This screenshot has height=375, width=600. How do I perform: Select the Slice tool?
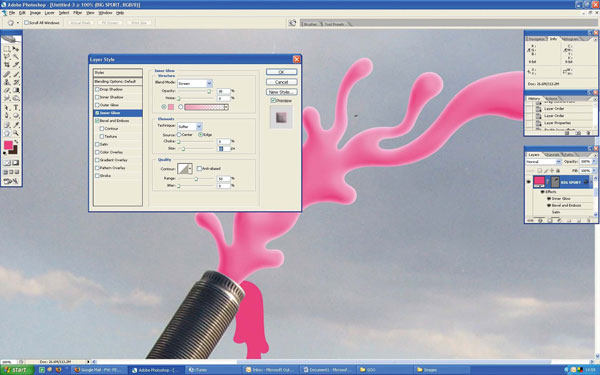click(16, 65)
